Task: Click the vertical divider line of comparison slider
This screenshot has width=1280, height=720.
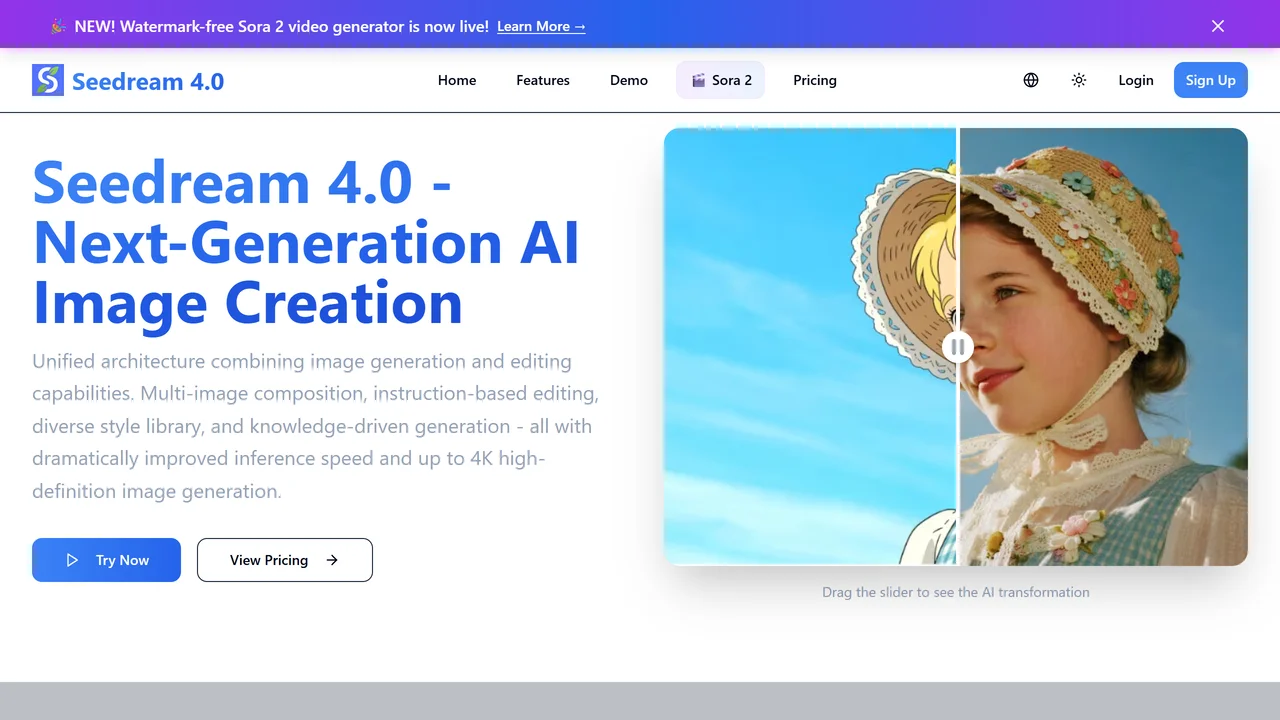Action: click(957, 347)
